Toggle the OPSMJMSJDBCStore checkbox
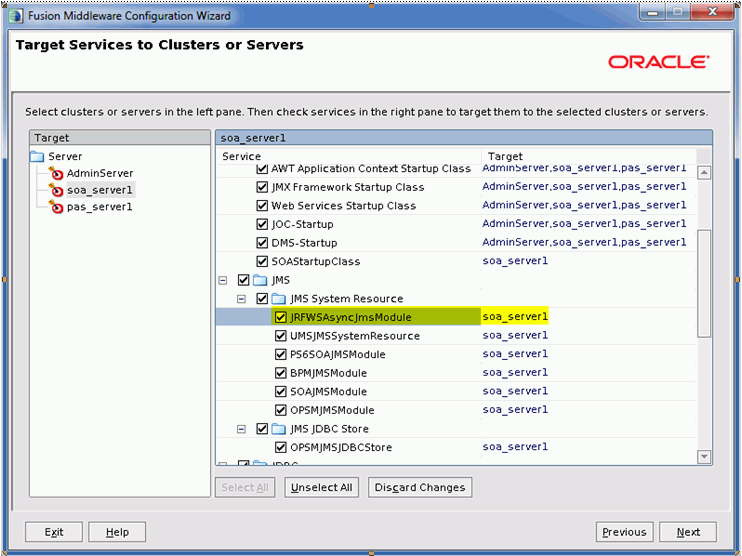 (281, 447)
